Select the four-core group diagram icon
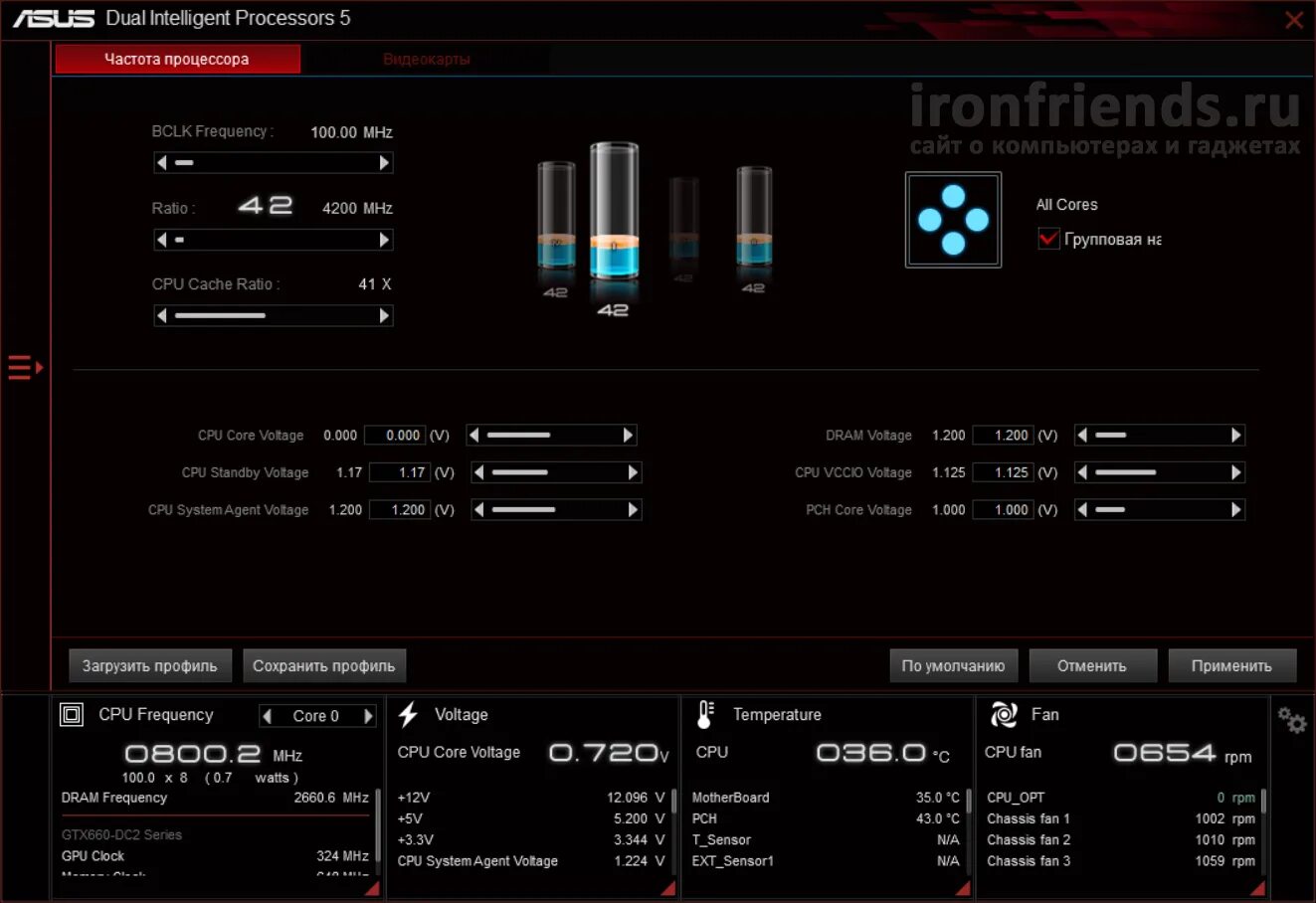The image size is (1316, 903). (x=953, y=220)
